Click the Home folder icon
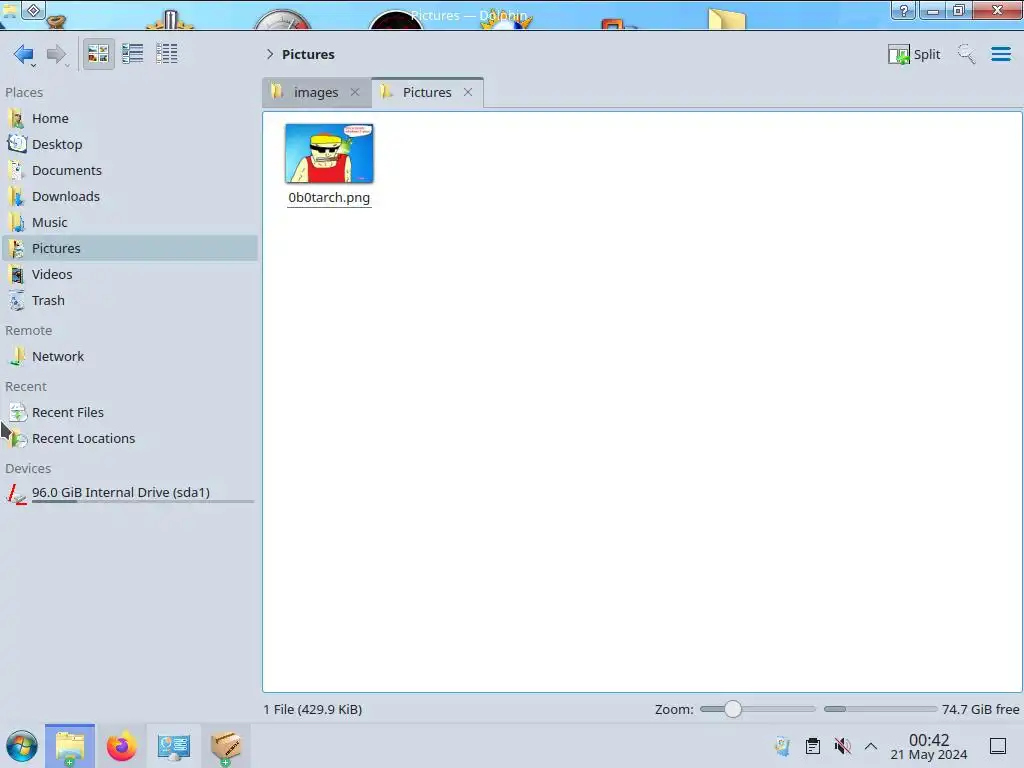This screenshot has height=768, width=1024. click(16, 118)
